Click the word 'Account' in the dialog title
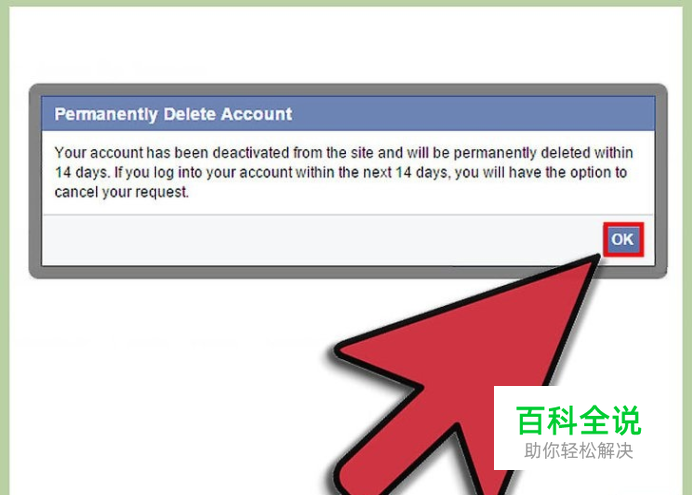Screen dimensions: 692x495 click(256, 114)
